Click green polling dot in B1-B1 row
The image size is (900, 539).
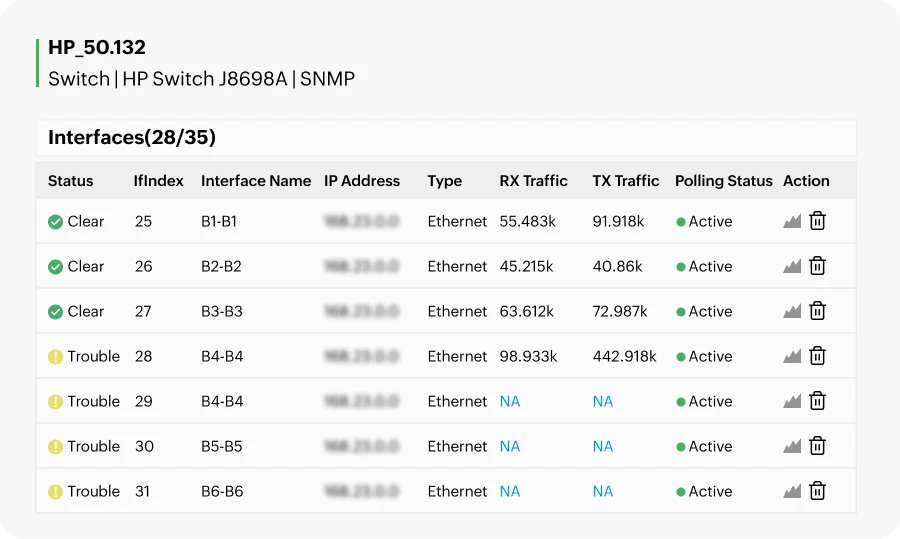click(x=681, y=222)
